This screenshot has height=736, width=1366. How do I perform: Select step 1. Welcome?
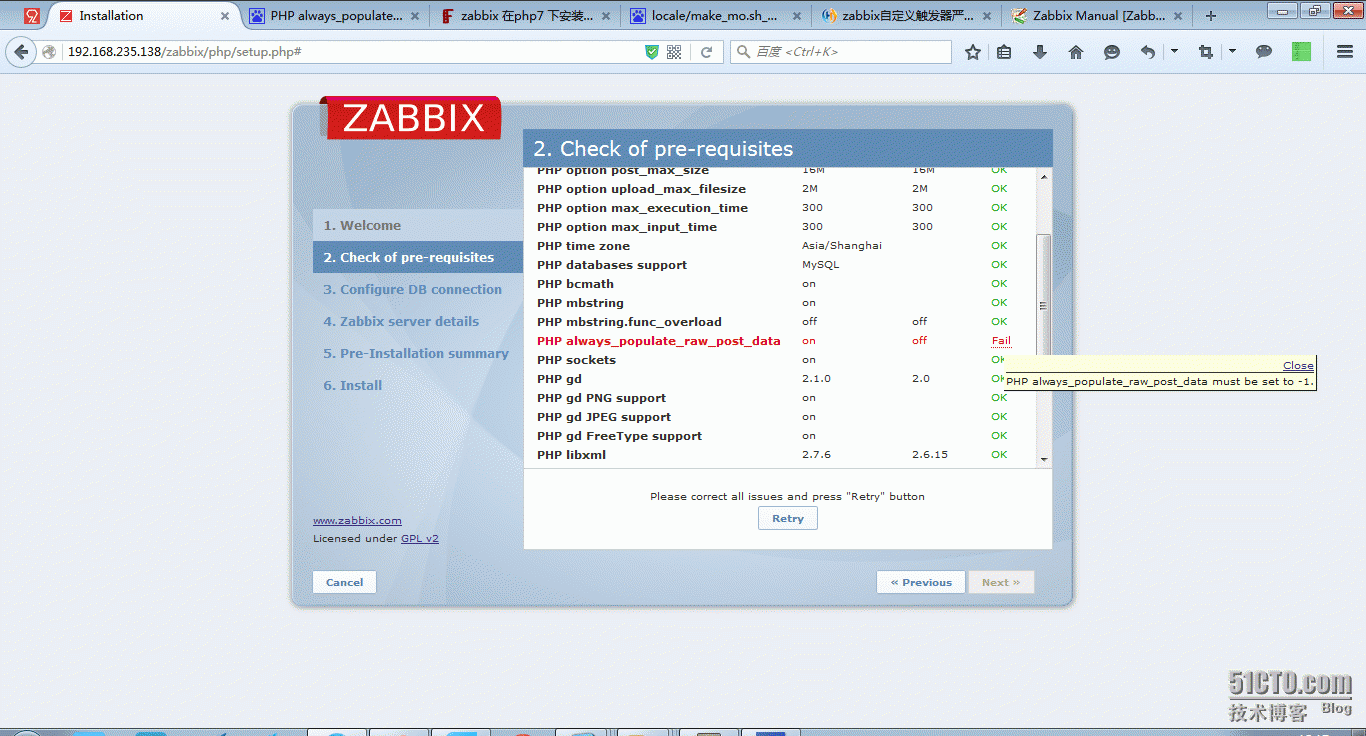coord(418,225)
